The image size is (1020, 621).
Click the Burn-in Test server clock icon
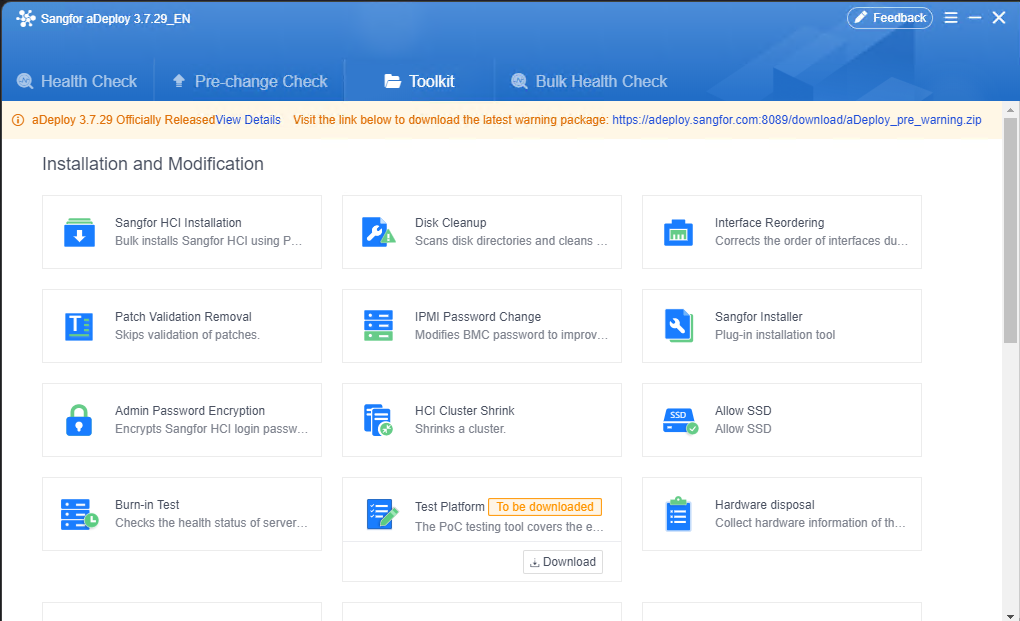point(79,514)
